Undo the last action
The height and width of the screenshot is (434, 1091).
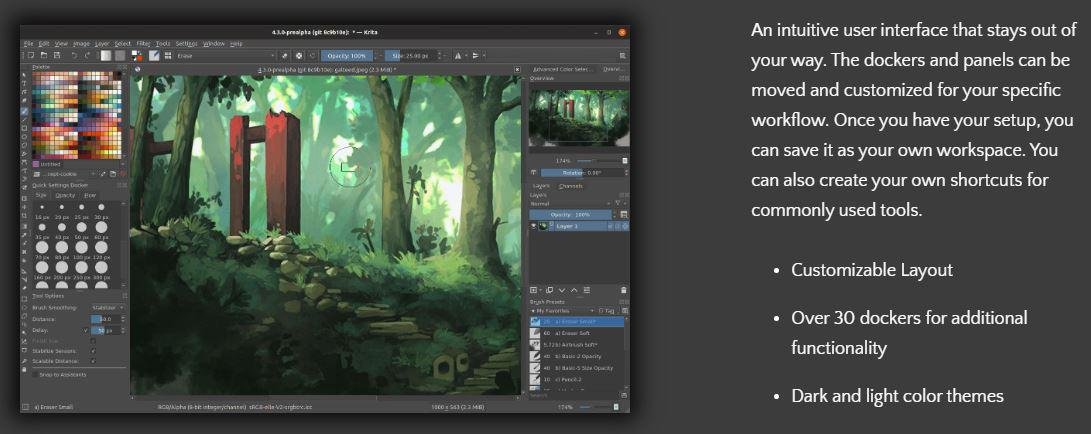74,55
